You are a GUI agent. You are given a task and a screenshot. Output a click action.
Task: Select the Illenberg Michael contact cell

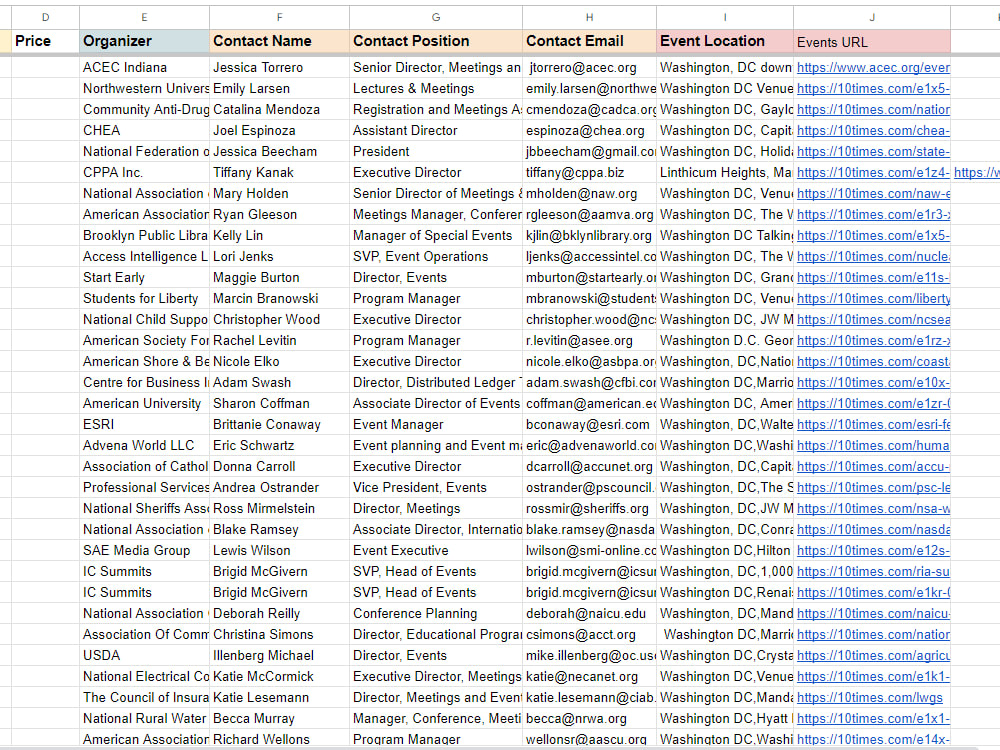(x=279, y=656)
